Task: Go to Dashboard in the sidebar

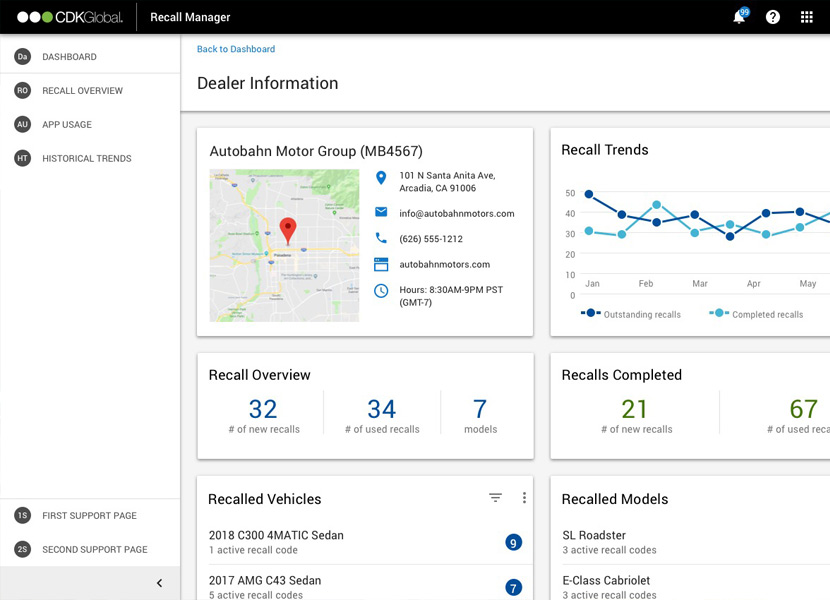Action: pyautogui.click(x=90, y=57)
